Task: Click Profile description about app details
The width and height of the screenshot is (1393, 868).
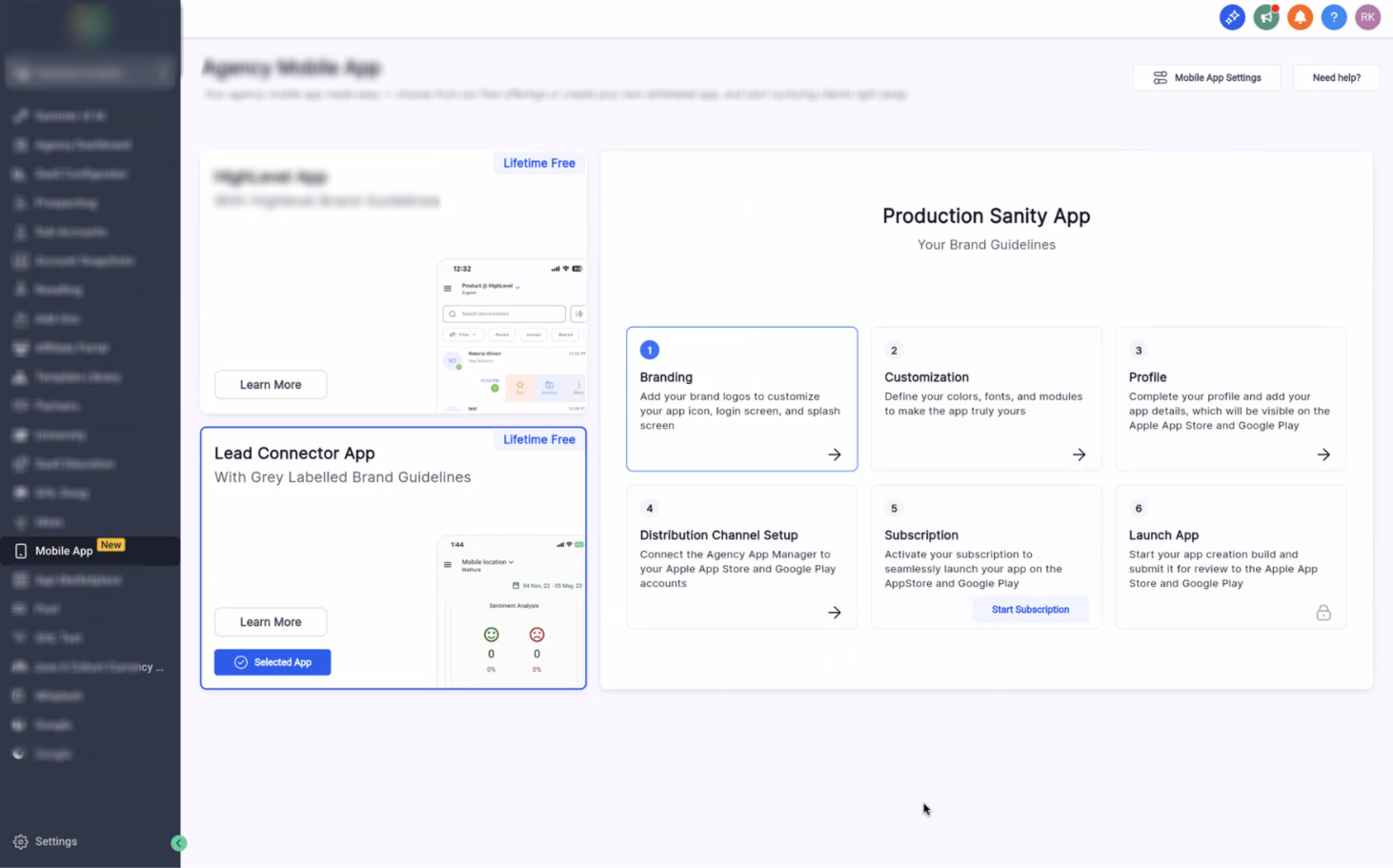Action: point(1229,411)
